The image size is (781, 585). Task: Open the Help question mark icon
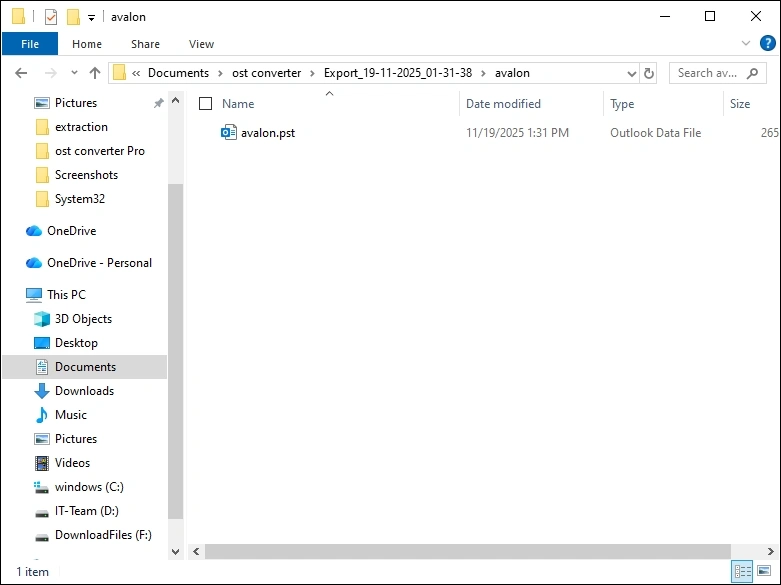click(x=767, y=43)
